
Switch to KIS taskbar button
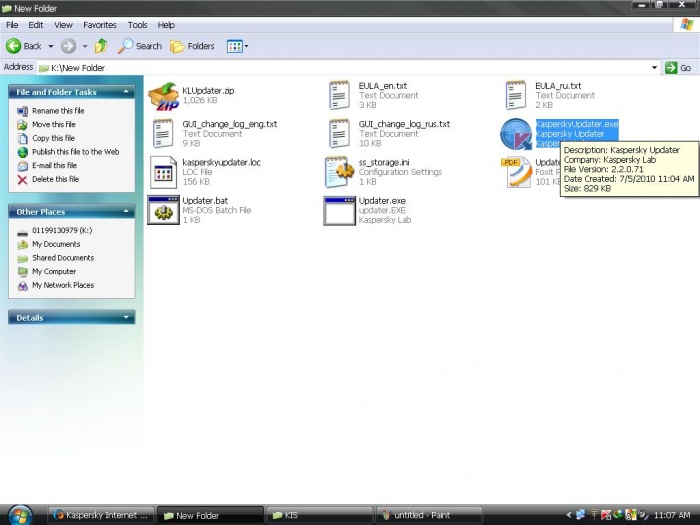click(319, 515)
